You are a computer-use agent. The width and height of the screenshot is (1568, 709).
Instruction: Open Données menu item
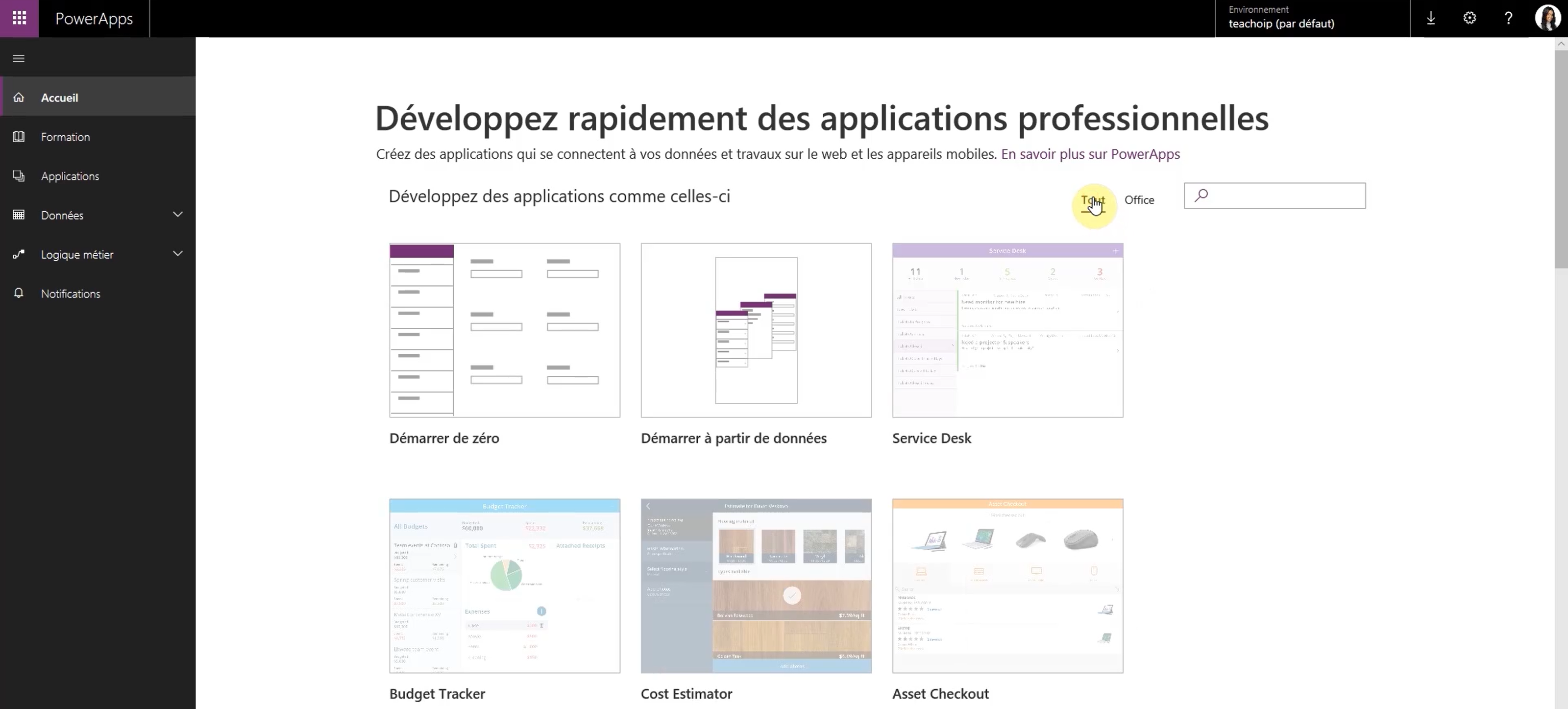click(x=98, y=215)
